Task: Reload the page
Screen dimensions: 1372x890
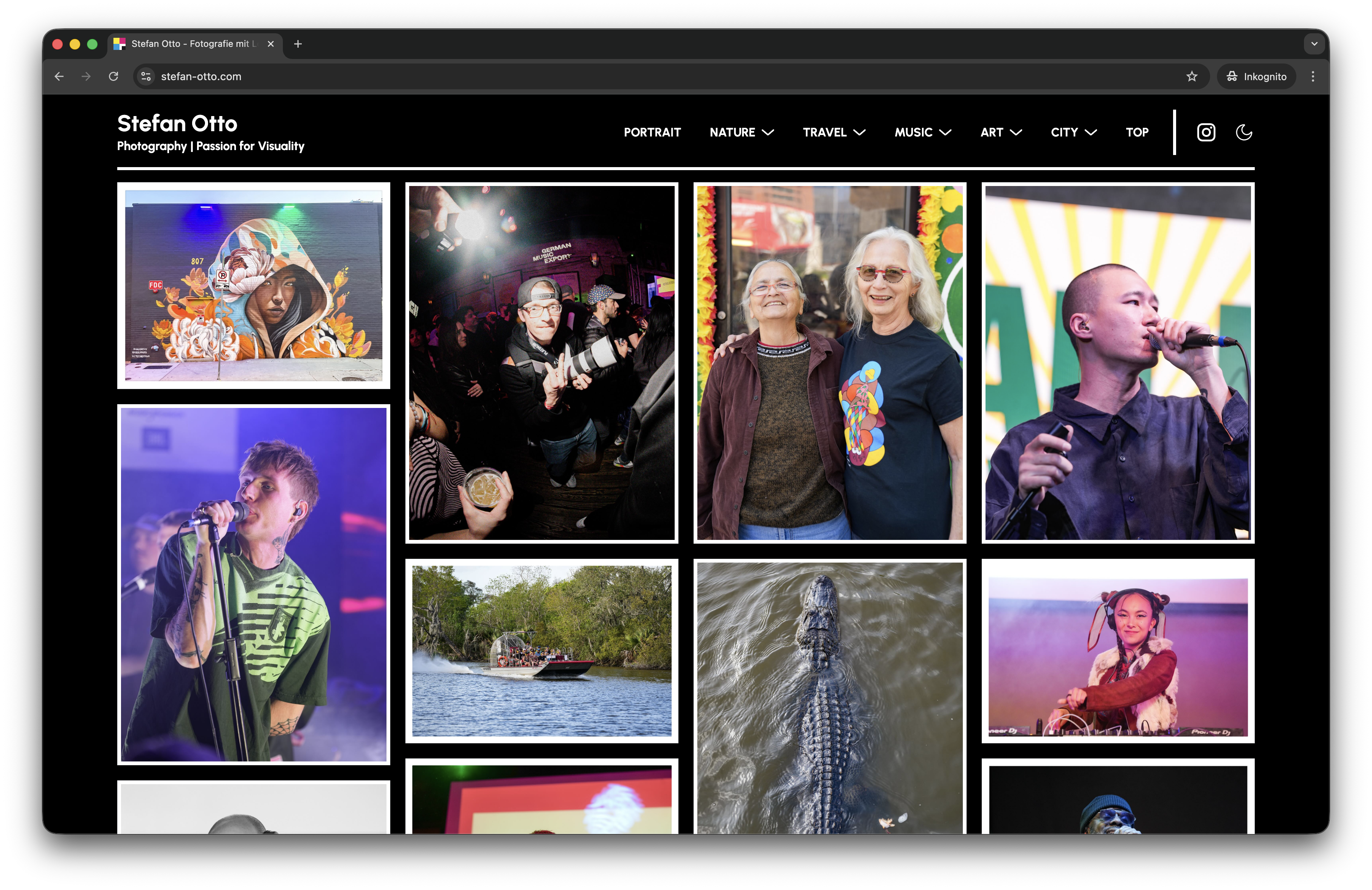Action: [113, 77]
